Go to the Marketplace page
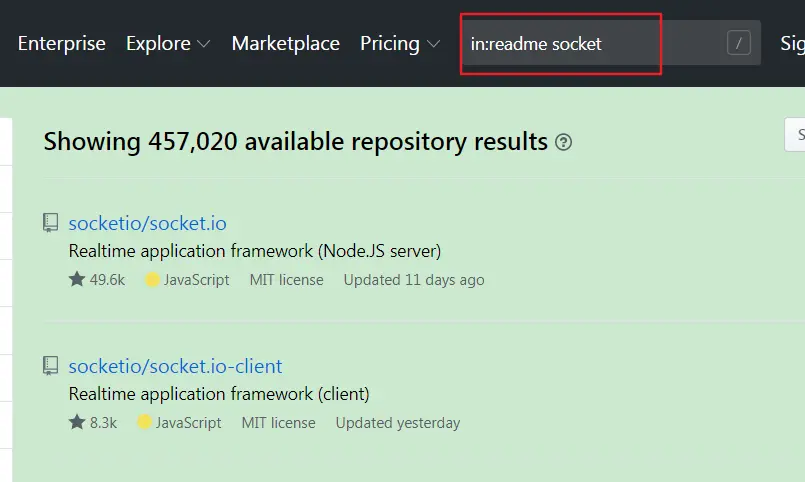The width and height of the screenshot is (805, 482). pyautogui.click(x=285, y=44)
